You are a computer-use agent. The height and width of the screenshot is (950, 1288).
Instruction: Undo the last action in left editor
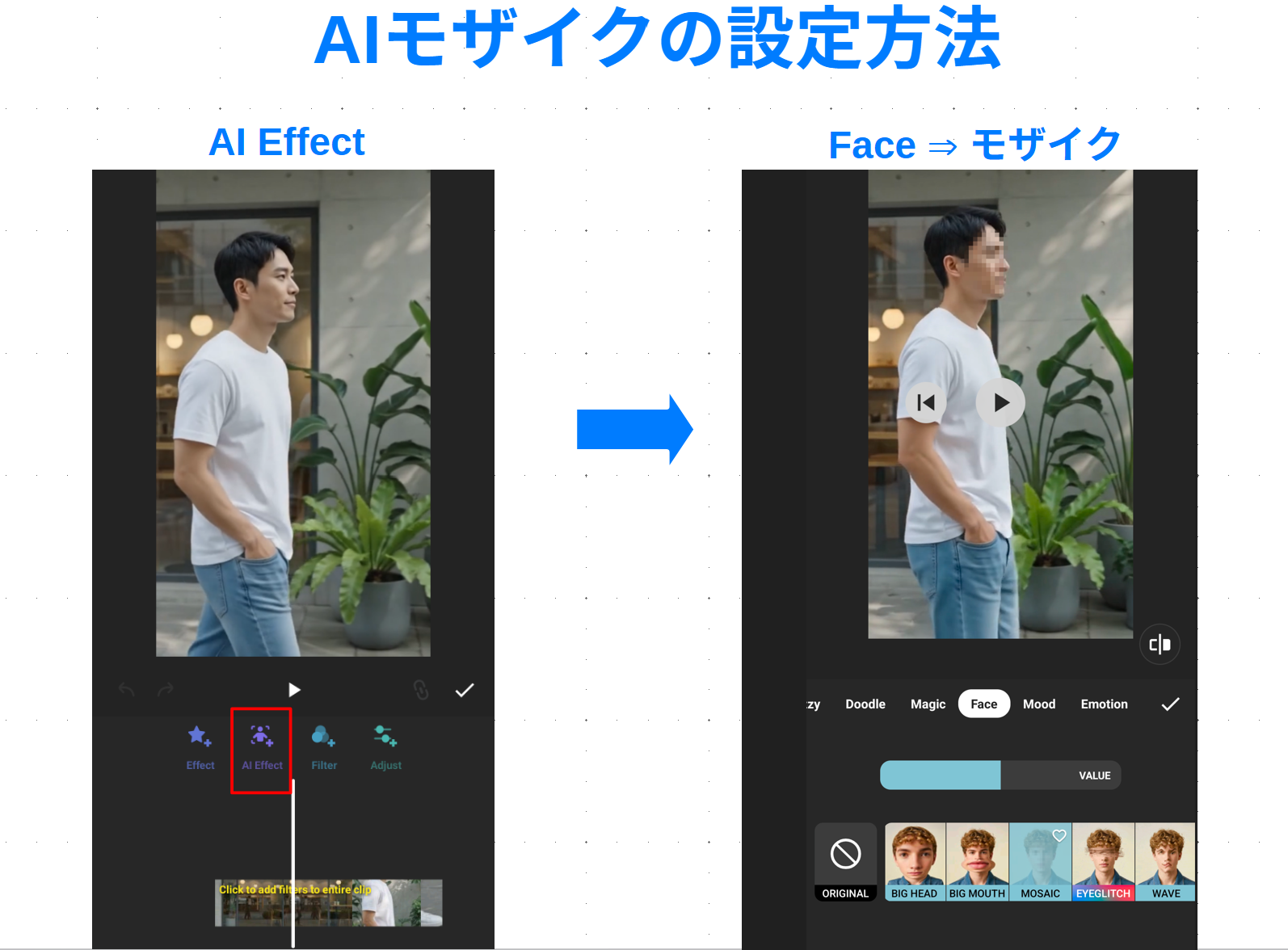click(x=127, y=690)
